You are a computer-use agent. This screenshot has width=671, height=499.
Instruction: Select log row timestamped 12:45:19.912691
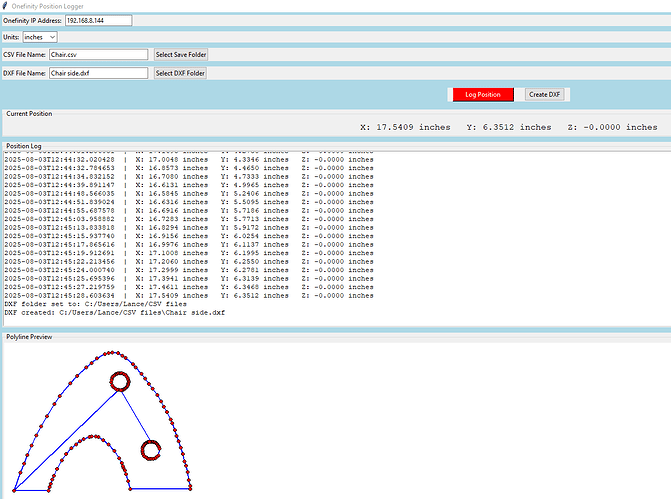click(x=189, y=253)
